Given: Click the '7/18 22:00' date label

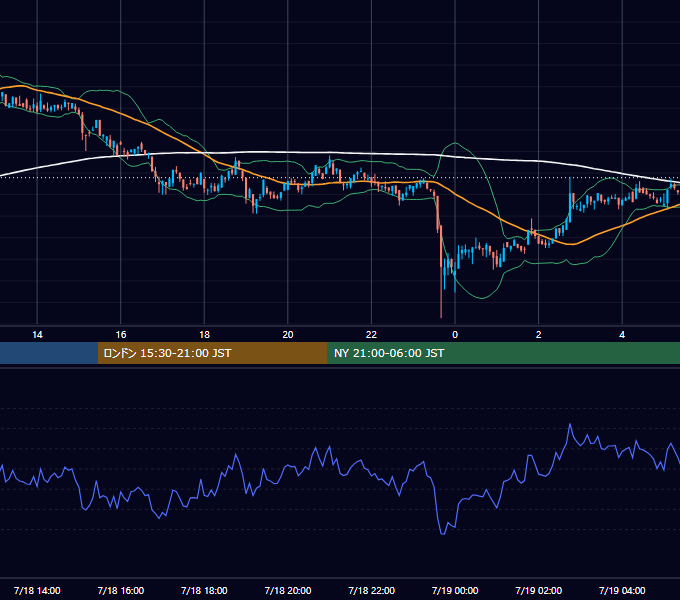Looking at the screenshot, I should (371, 590).
